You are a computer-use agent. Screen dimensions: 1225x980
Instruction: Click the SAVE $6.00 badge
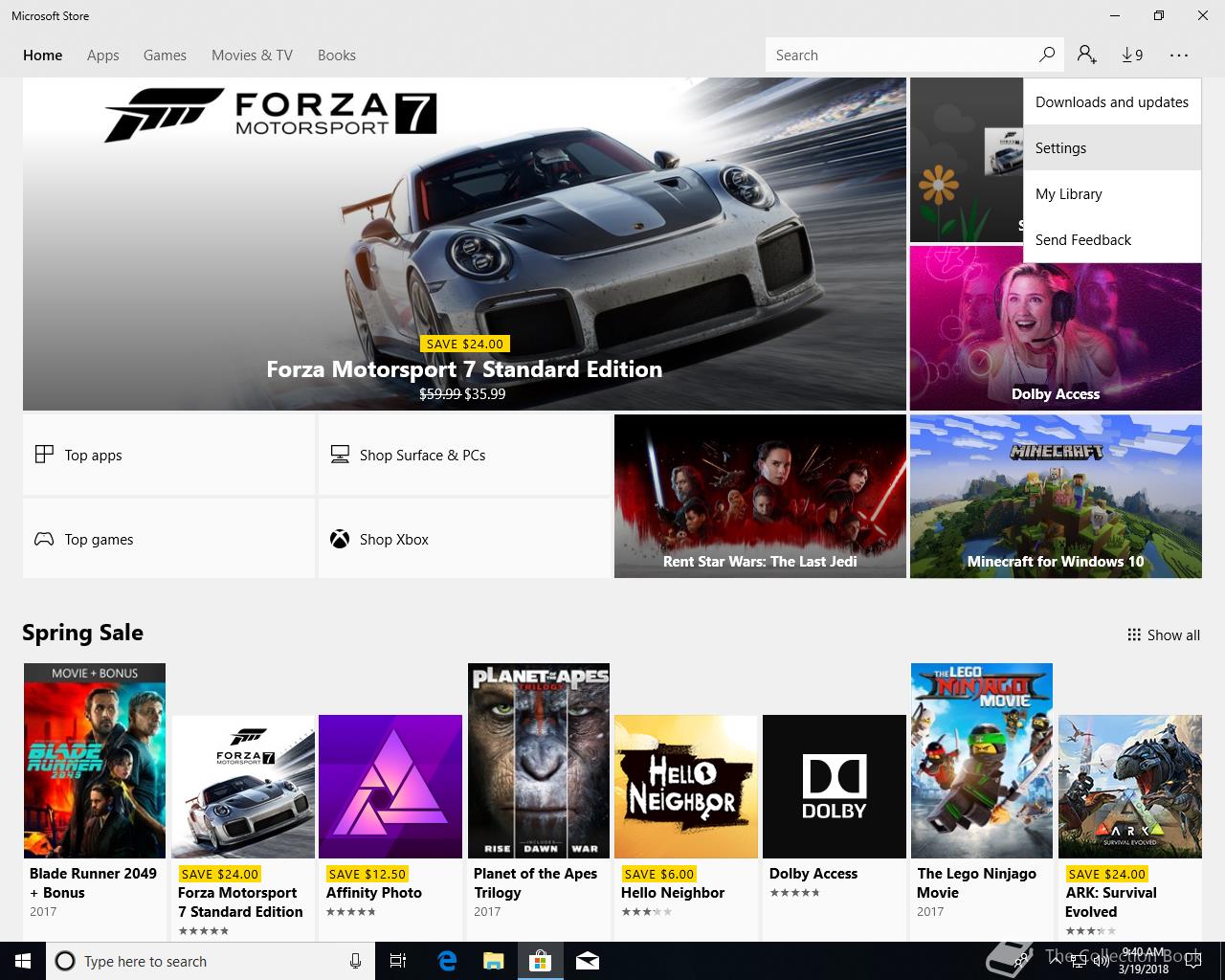(659, 874)
